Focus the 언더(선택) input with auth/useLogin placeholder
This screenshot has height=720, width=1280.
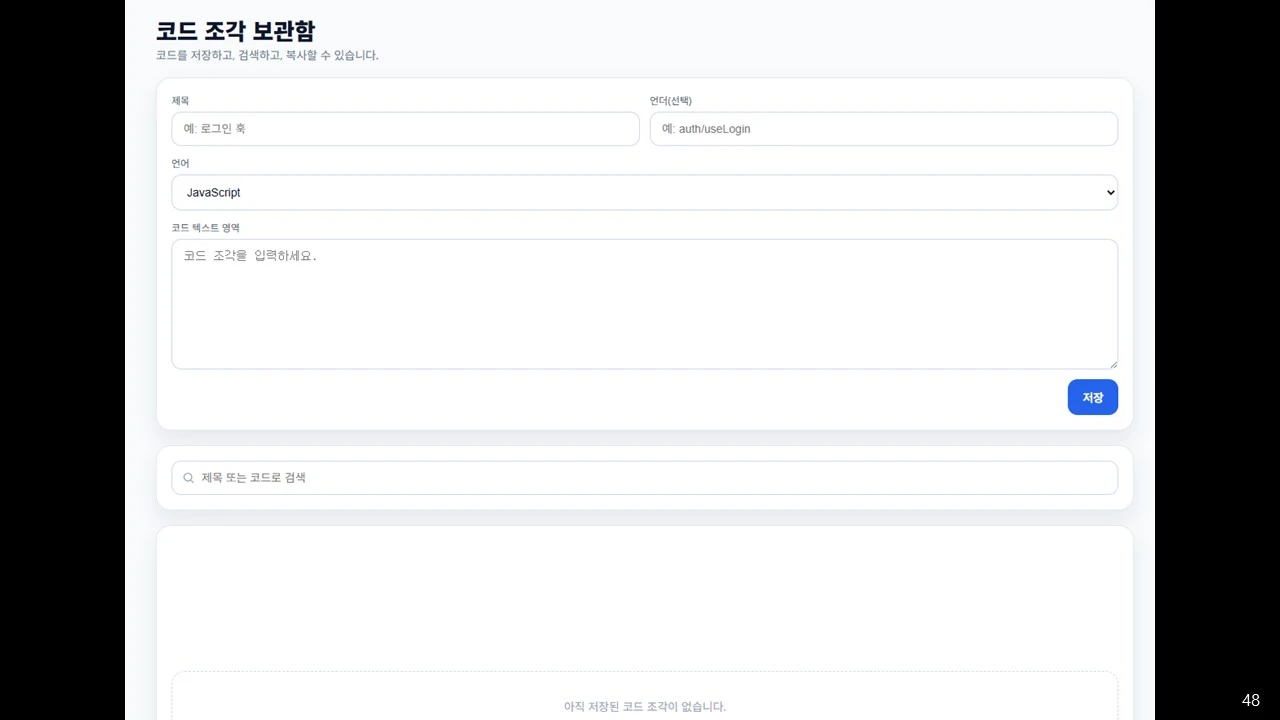point(884,129)
